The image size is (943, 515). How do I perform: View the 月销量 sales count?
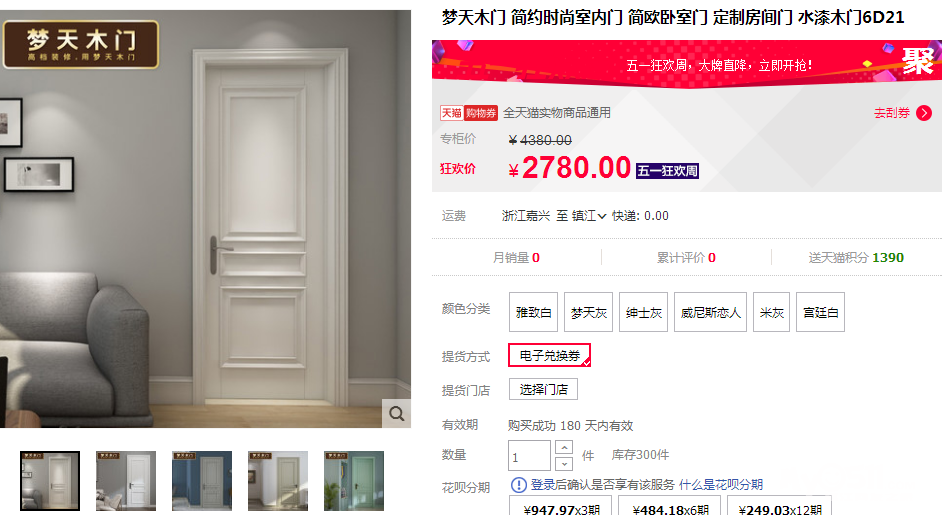(516, 258)
